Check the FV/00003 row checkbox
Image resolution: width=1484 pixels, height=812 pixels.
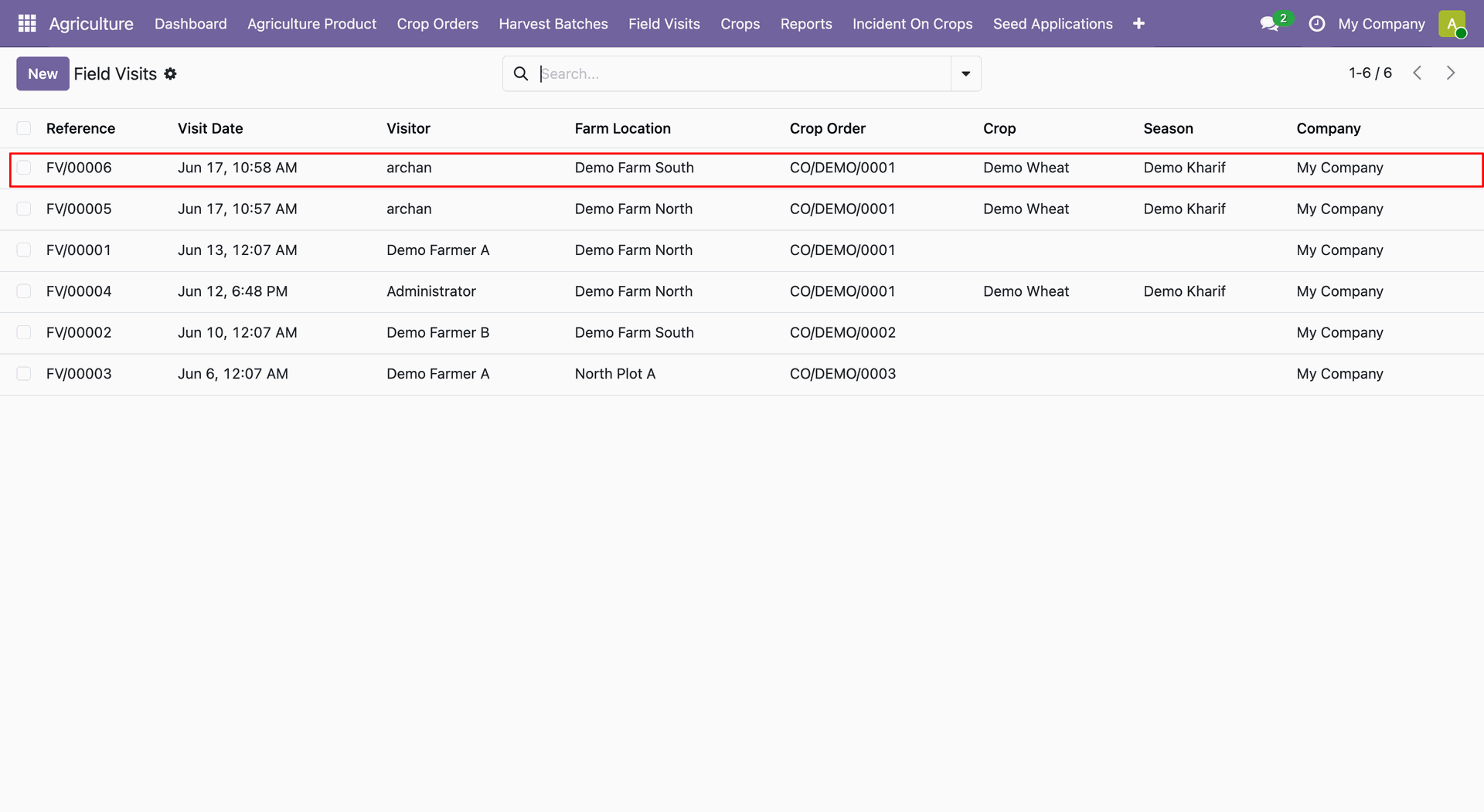click(24, 374)
